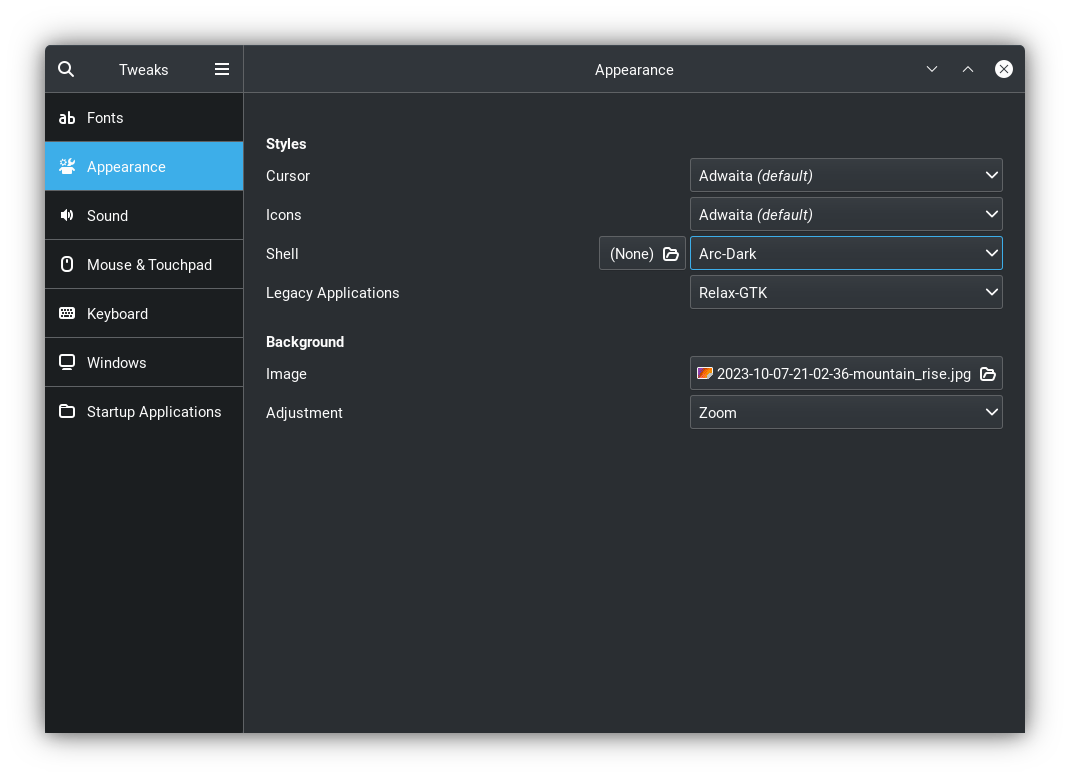Select Sound in the sidebar
The width and height of the screenshot is (1070, 778).
[x=144, y=216]
